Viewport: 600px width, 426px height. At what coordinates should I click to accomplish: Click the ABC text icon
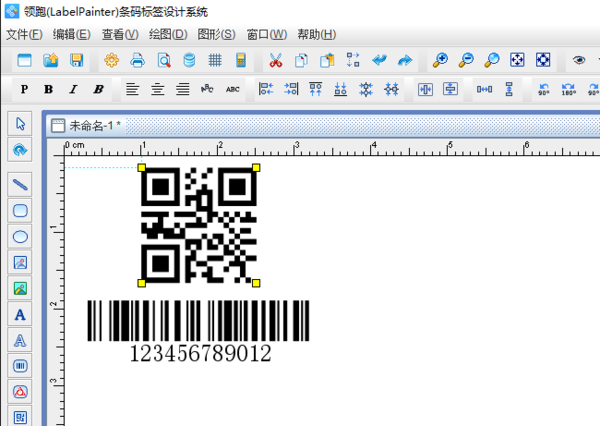click(x=232, y=89)
